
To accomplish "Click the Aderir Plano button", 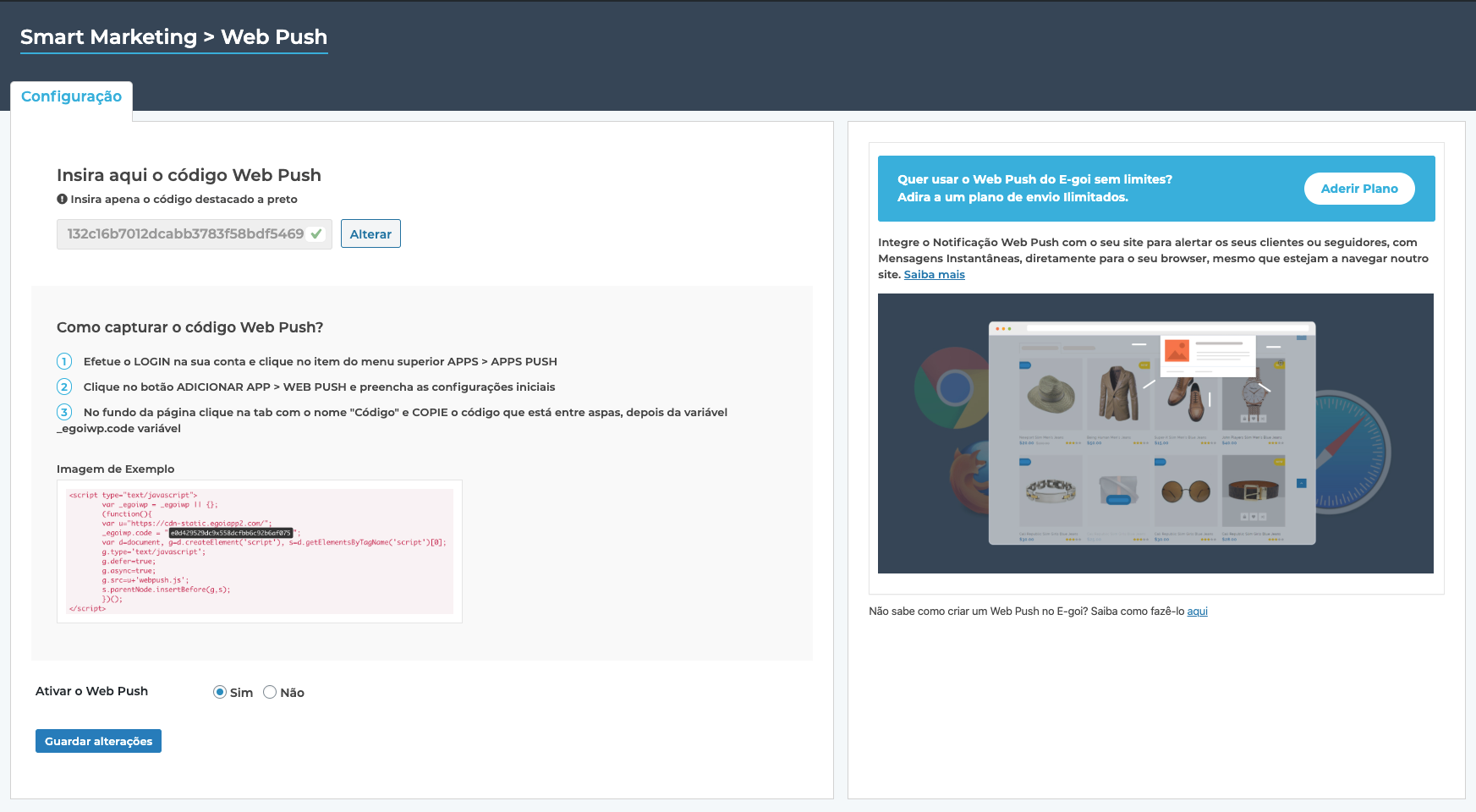I will click(1359, 189).
